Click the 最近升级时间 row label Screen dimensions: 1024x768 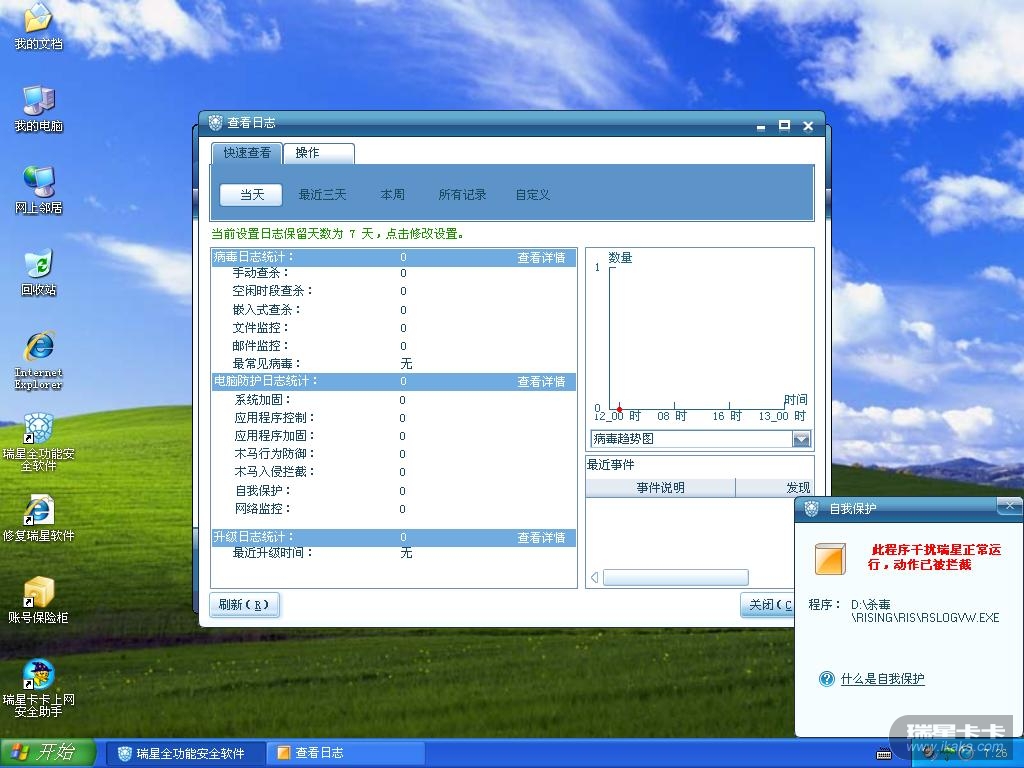coord(272,553)
